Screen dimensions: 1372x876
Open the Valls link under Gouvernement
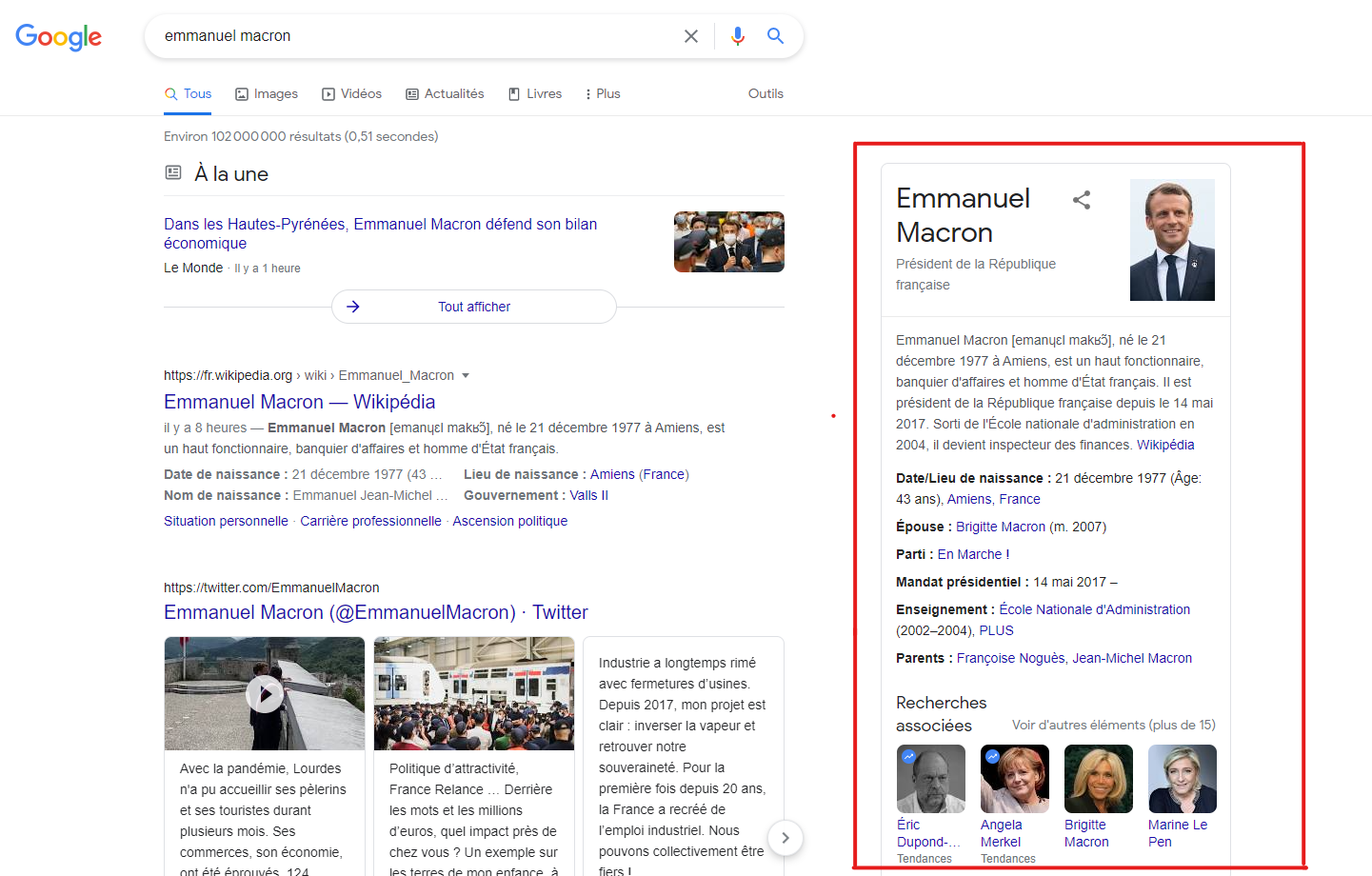[589, 495]
